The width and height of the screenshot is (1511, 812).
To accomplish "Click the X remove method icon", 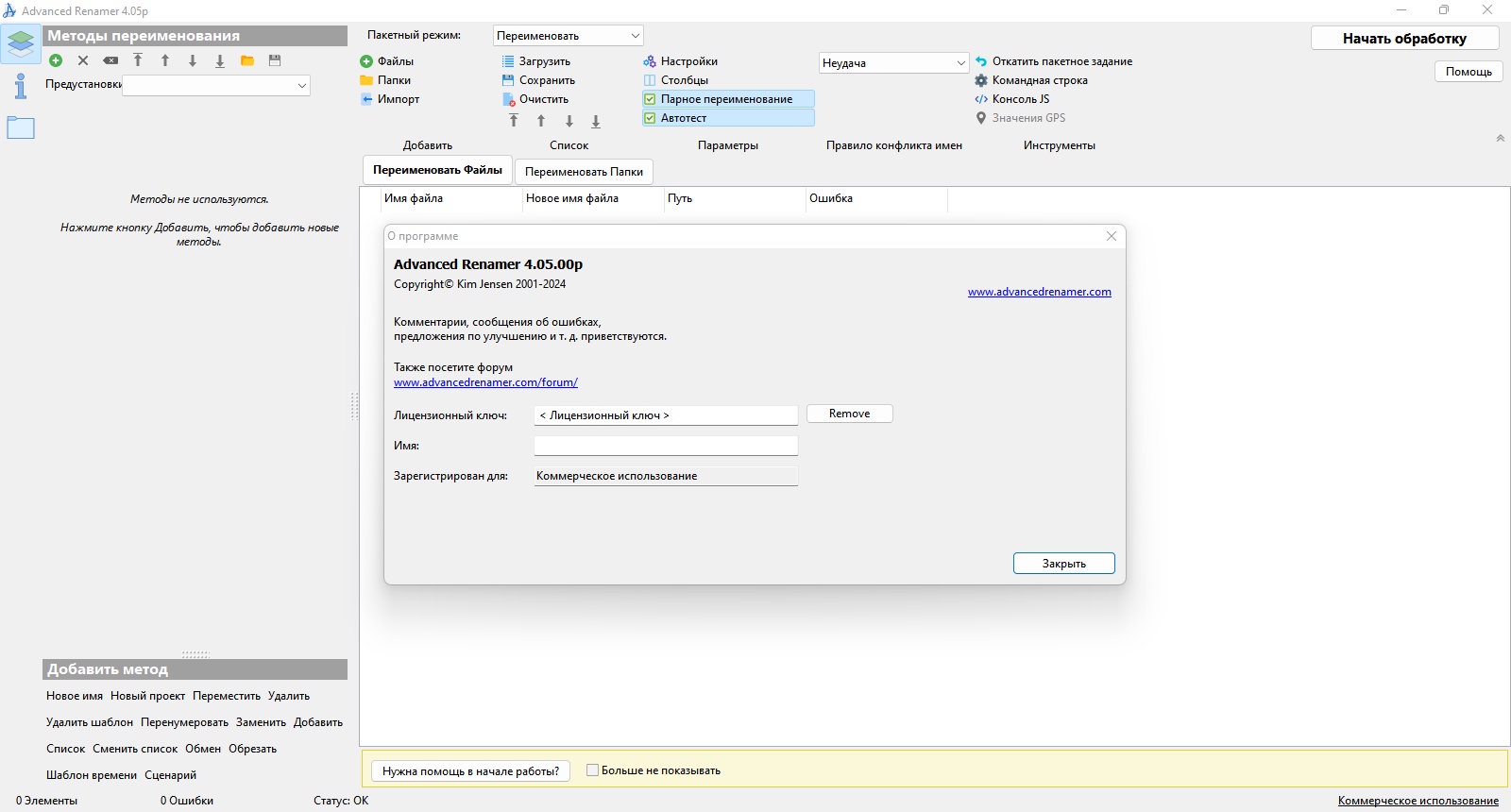I will pyautogui.click(x=83, y=60).
